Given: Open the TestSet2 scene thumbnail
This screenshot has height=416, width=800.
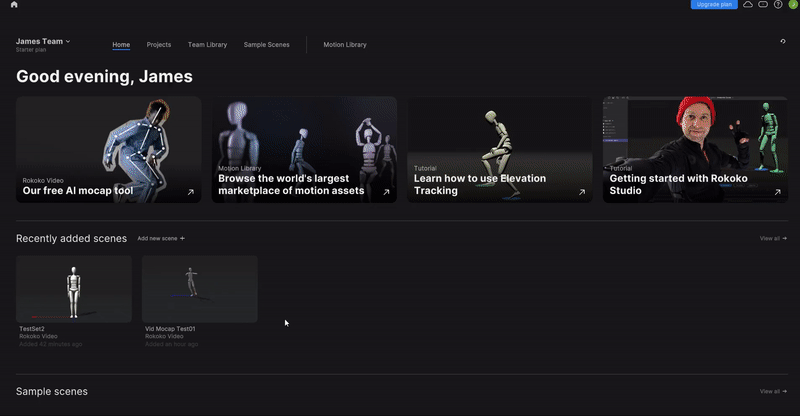Looking at the screenshot, I should [x=74, y=288].
